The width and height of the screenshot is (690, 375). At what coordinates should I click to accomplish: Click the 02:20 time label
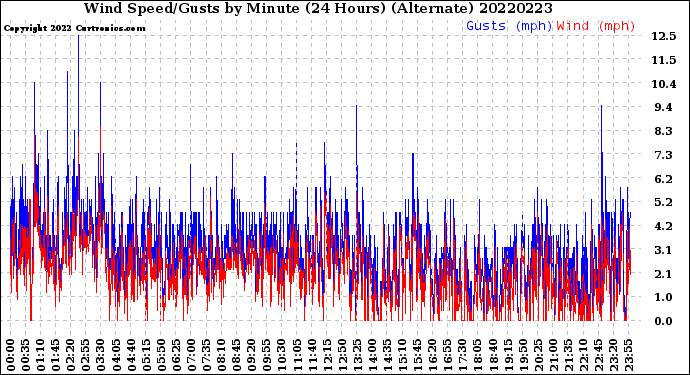coord(71,355)
